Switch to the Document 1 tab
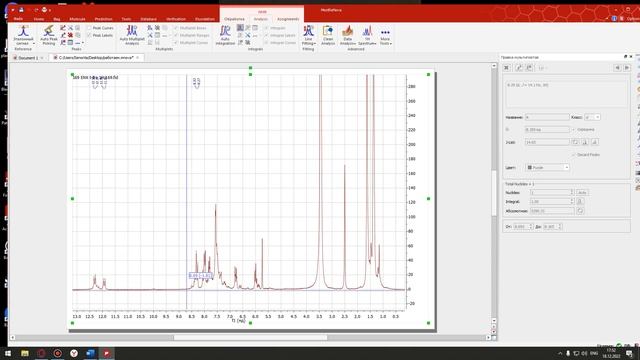640x360 pixels. (28, 58)
